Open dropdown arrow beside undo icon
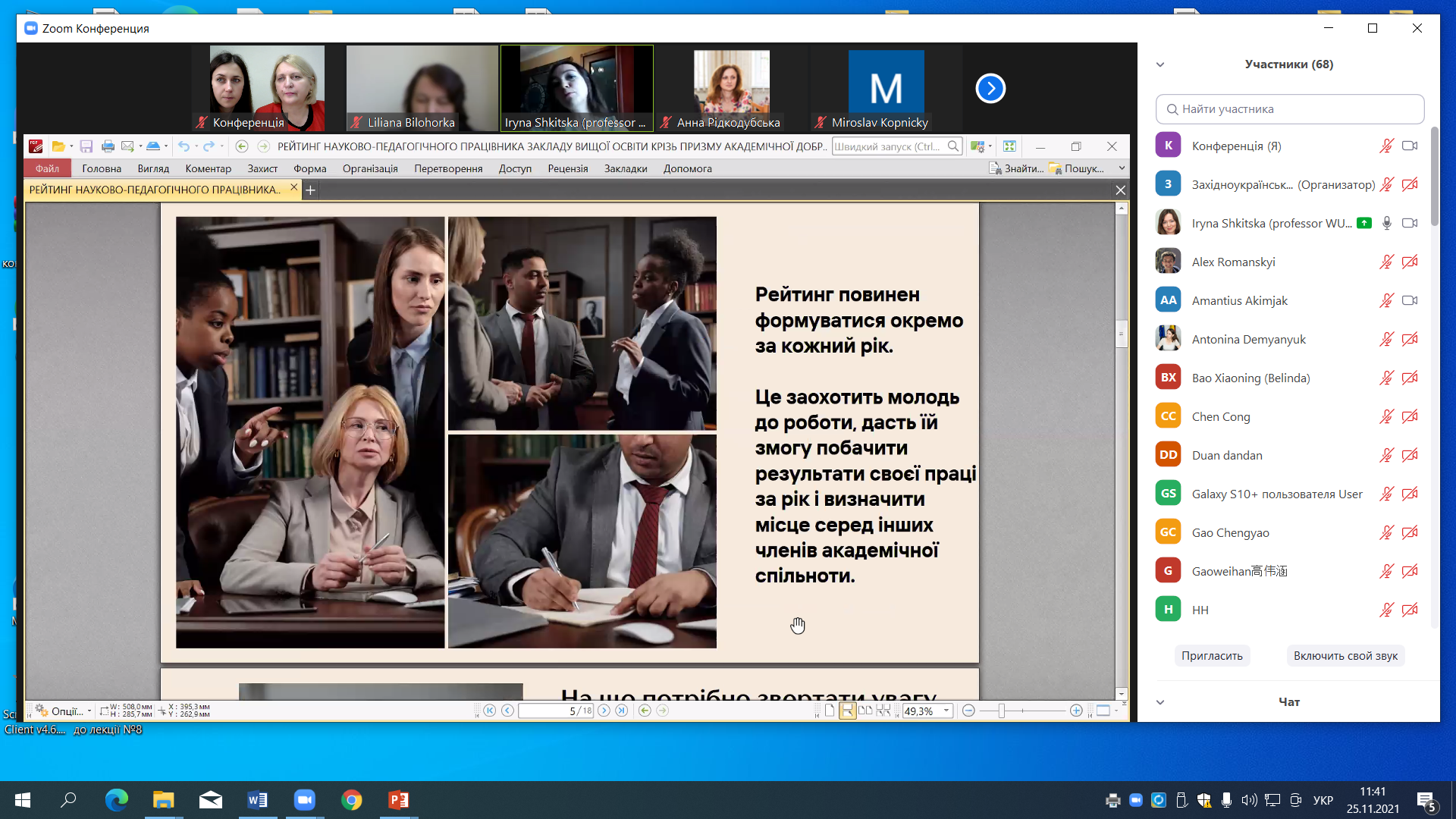This screenshot has width=1456, height=819. 196,146
